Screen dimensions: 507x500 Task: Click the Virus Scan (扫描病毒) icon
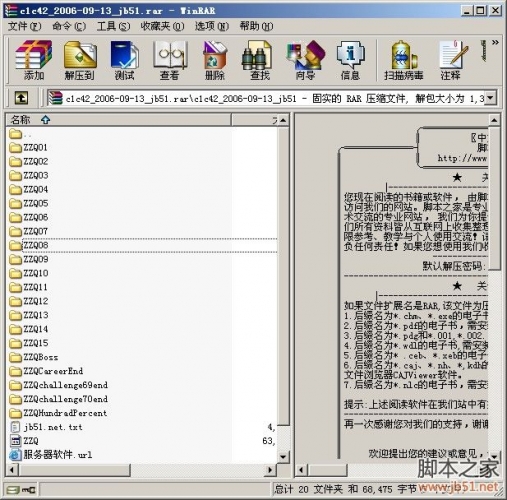click(x=404, y=60)
